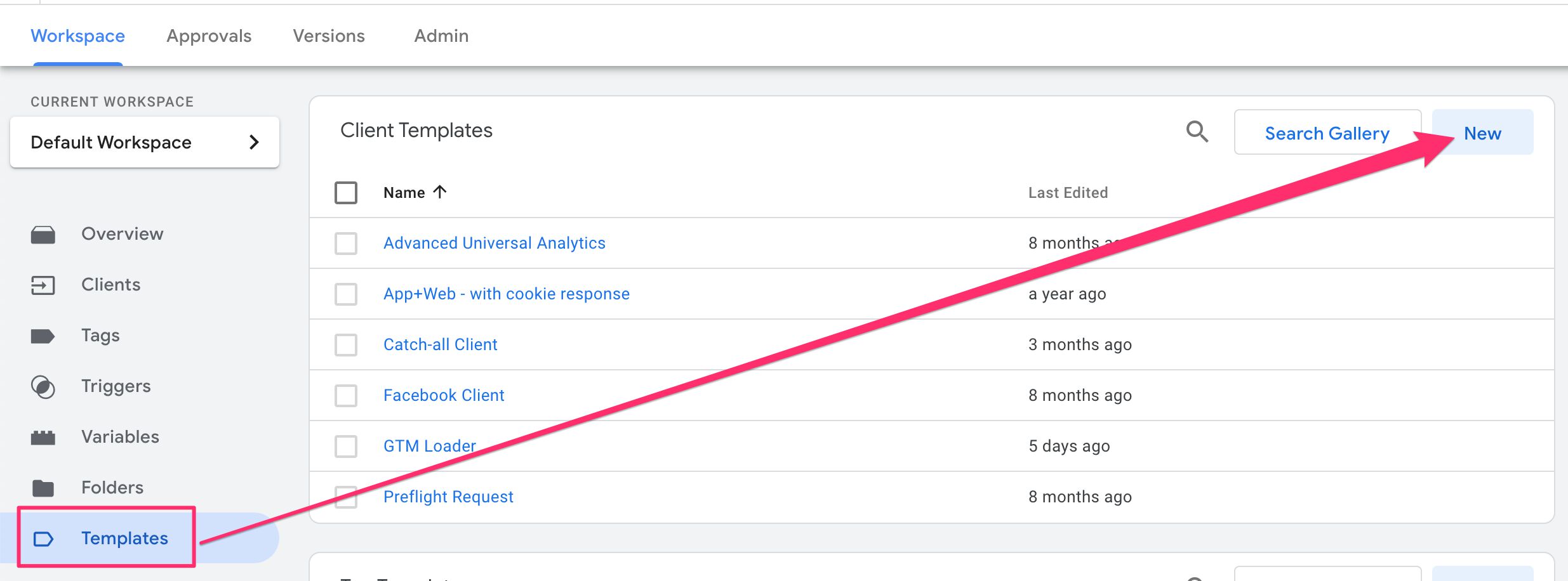This screenshot has height=581, width=1568.
Task: Click the Clients sidebar icon
Action: (x=43, y=285)
